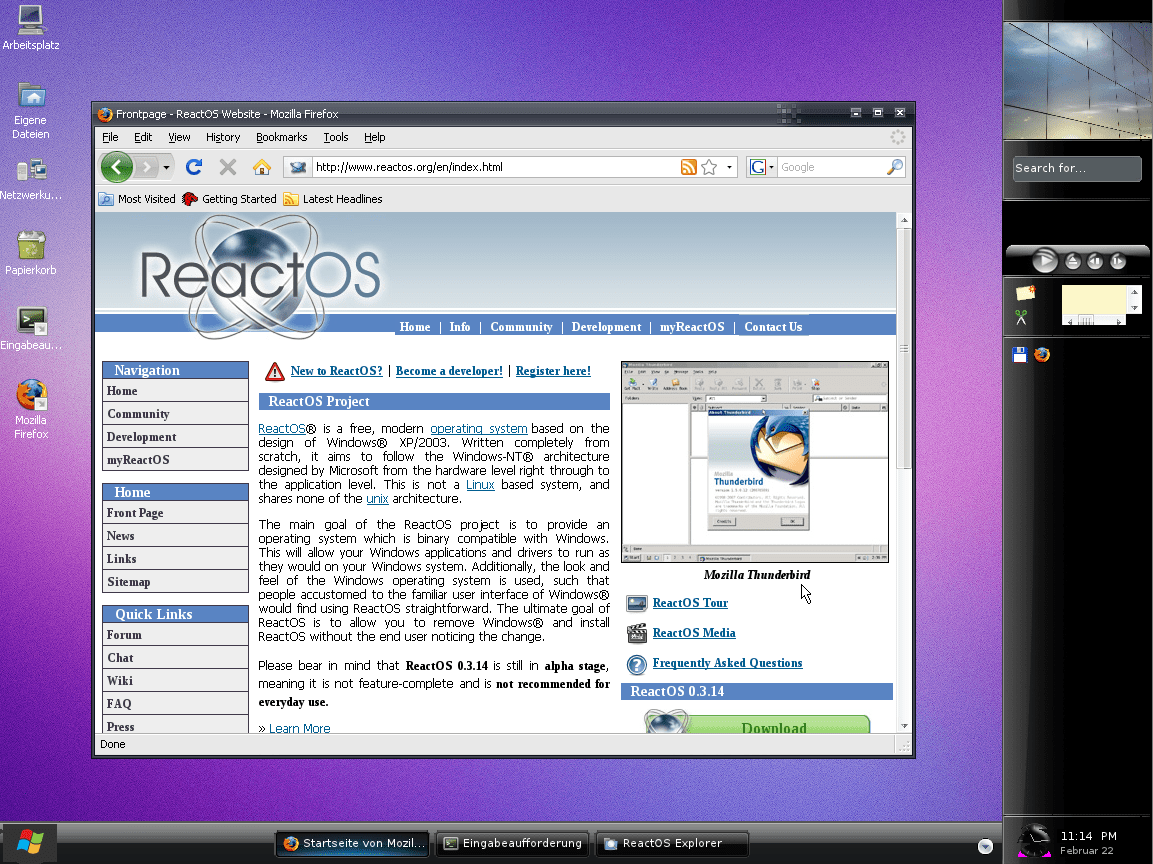The width and height of the screenshot is (1153, 864).
Task: Click the 'unix' hyperlink in the paragraph
Action: pos(377,499)
